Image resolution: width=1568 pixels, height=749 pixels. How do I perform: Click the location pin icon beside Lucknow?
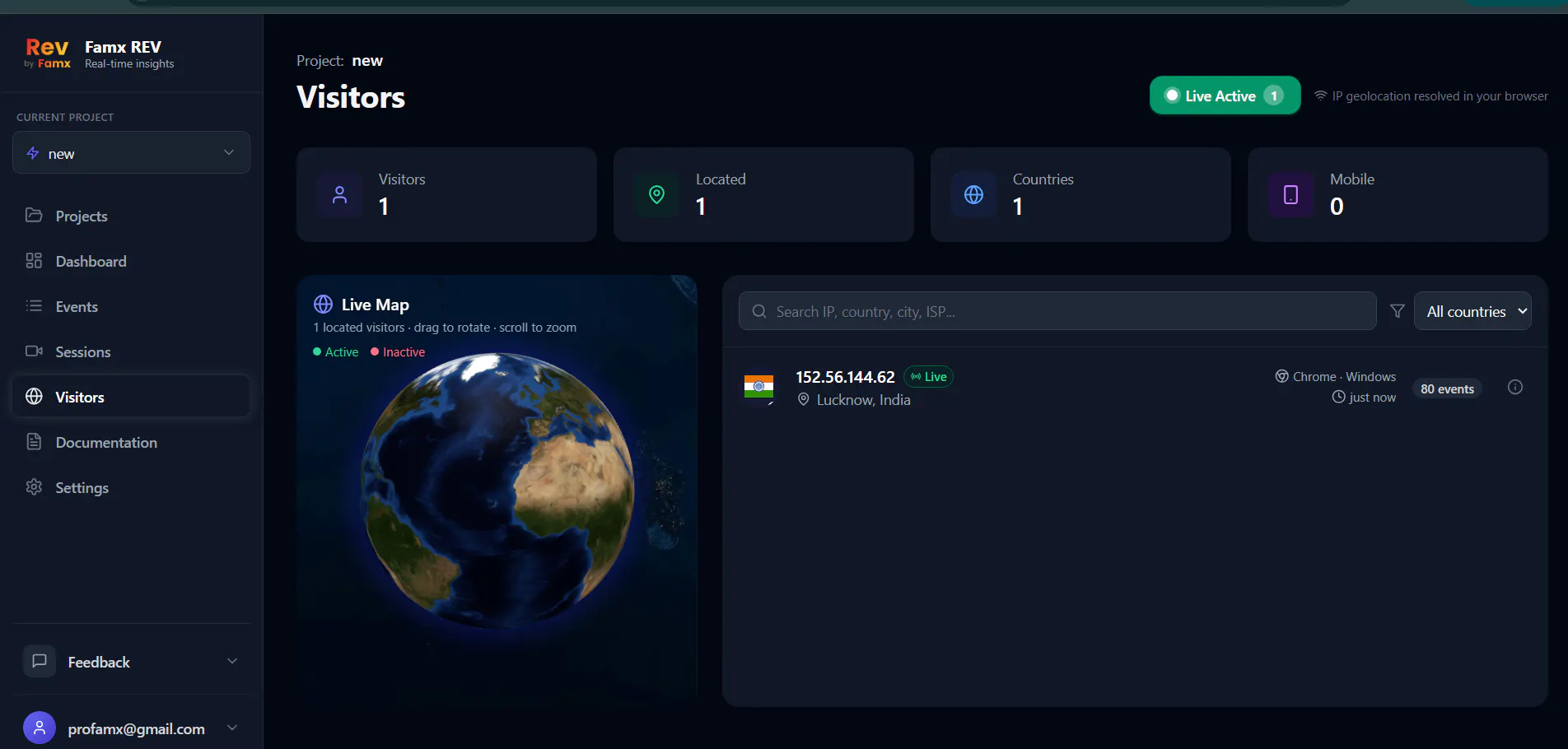click(803, 399)
